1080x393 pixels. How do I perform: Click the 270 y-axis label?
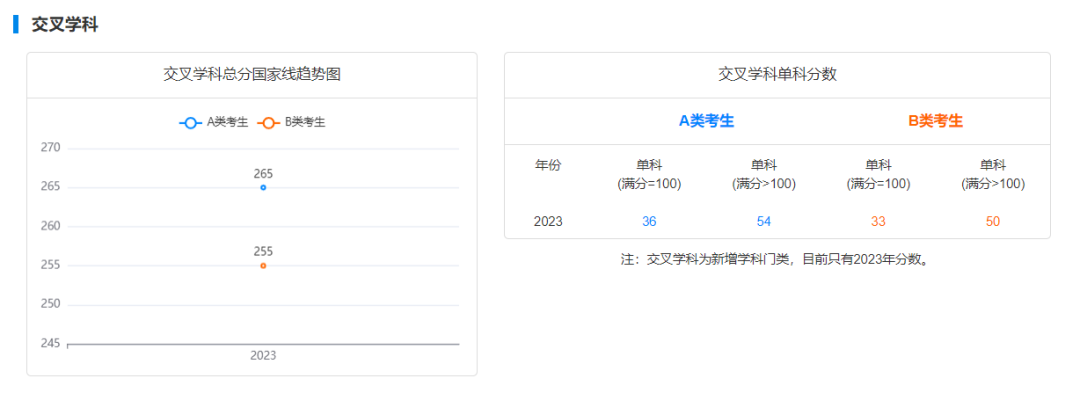tap(51, 147)
